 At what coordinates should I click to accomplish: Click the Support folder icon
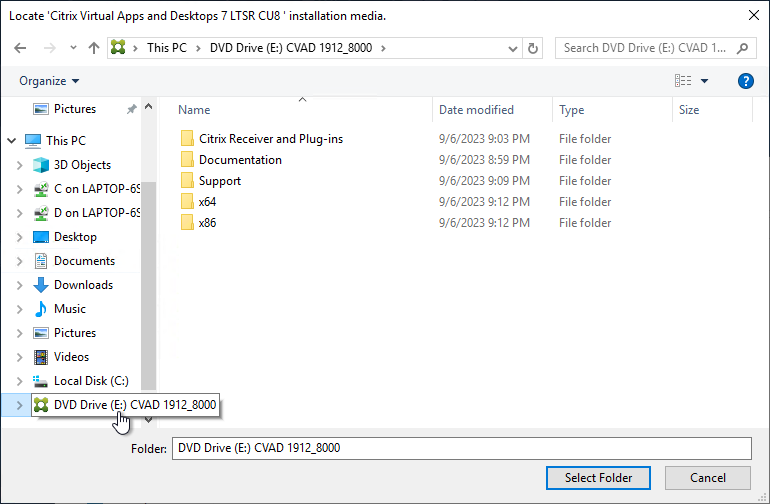pos(187,181)
